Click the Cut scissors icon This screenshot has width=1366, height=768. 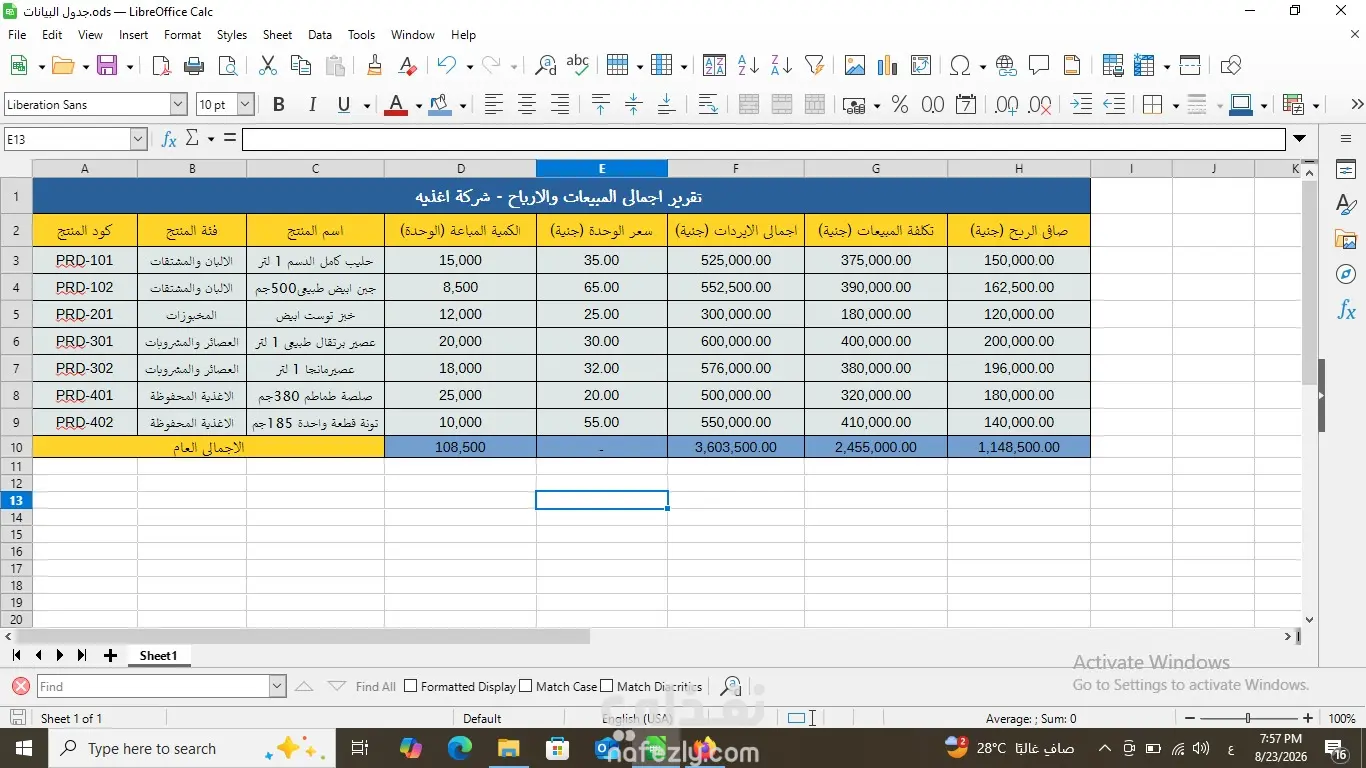(x=267, y=66)
